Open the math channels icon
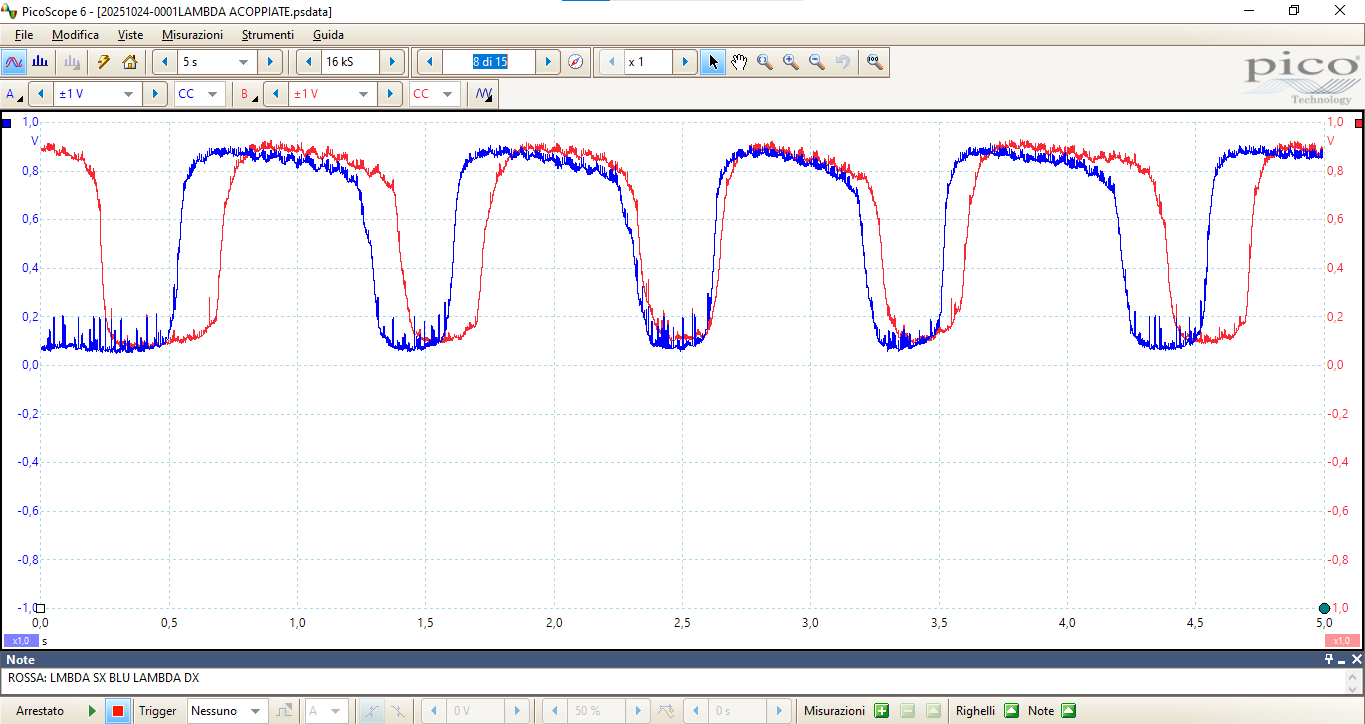This screenshot has width=1365, height=724. coord(484,94)
